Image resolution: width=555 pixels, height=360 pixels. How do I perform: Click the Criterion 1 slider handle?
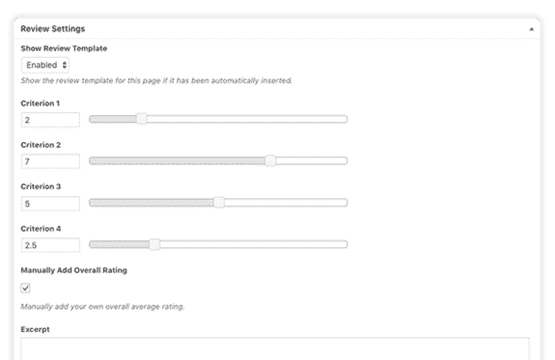tap(142, 119)
